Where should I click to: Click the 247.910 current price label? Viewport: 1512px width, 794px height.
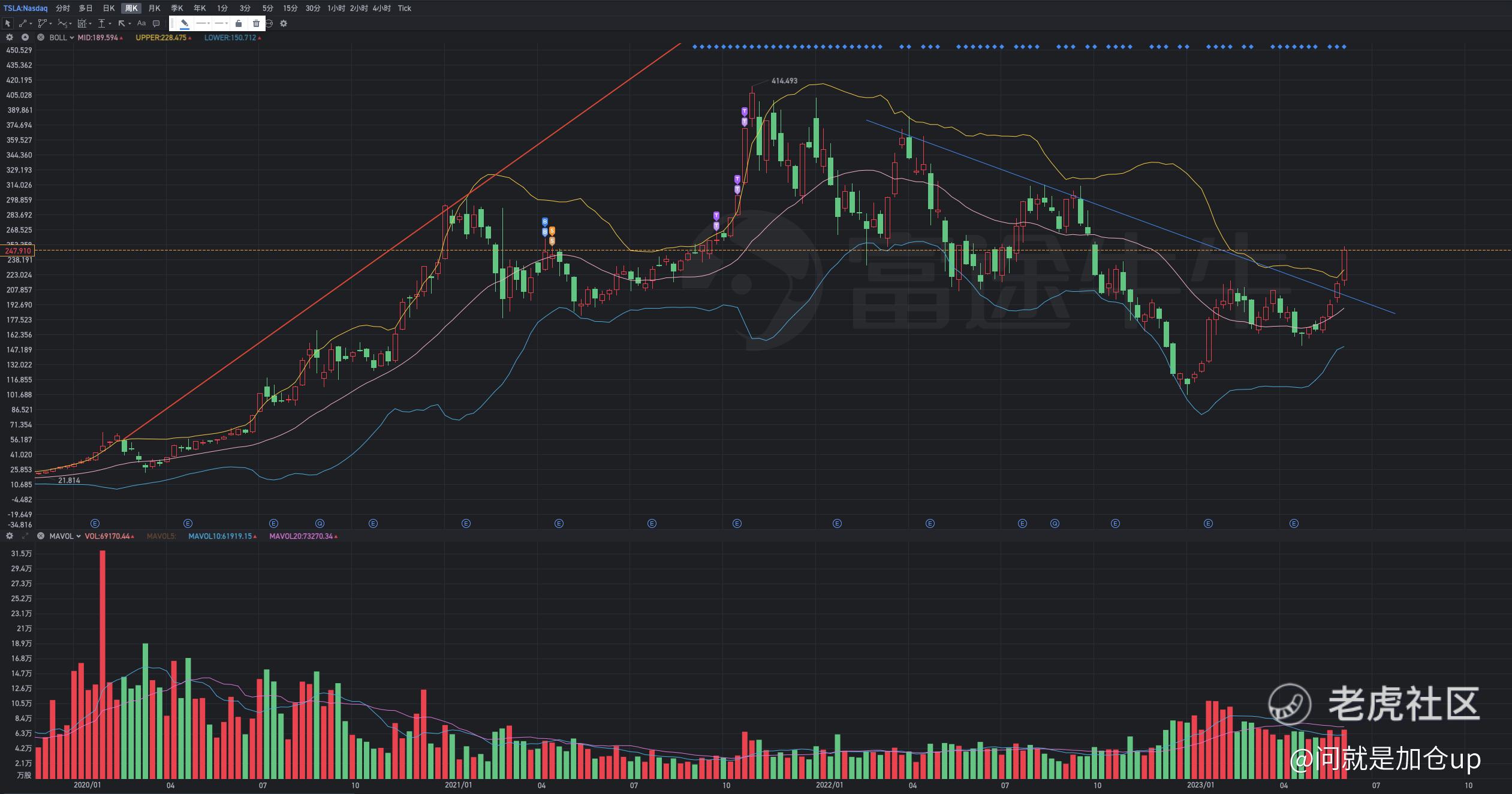(17, 250)
